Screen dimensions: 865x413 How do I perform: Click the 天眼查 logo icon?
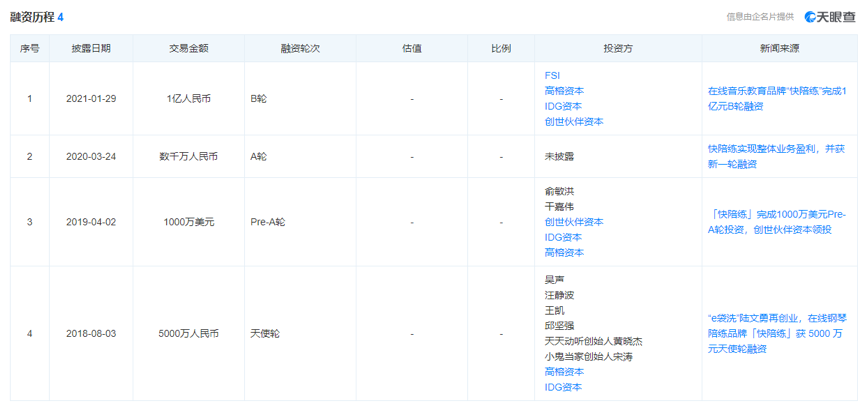pos(830,17)
